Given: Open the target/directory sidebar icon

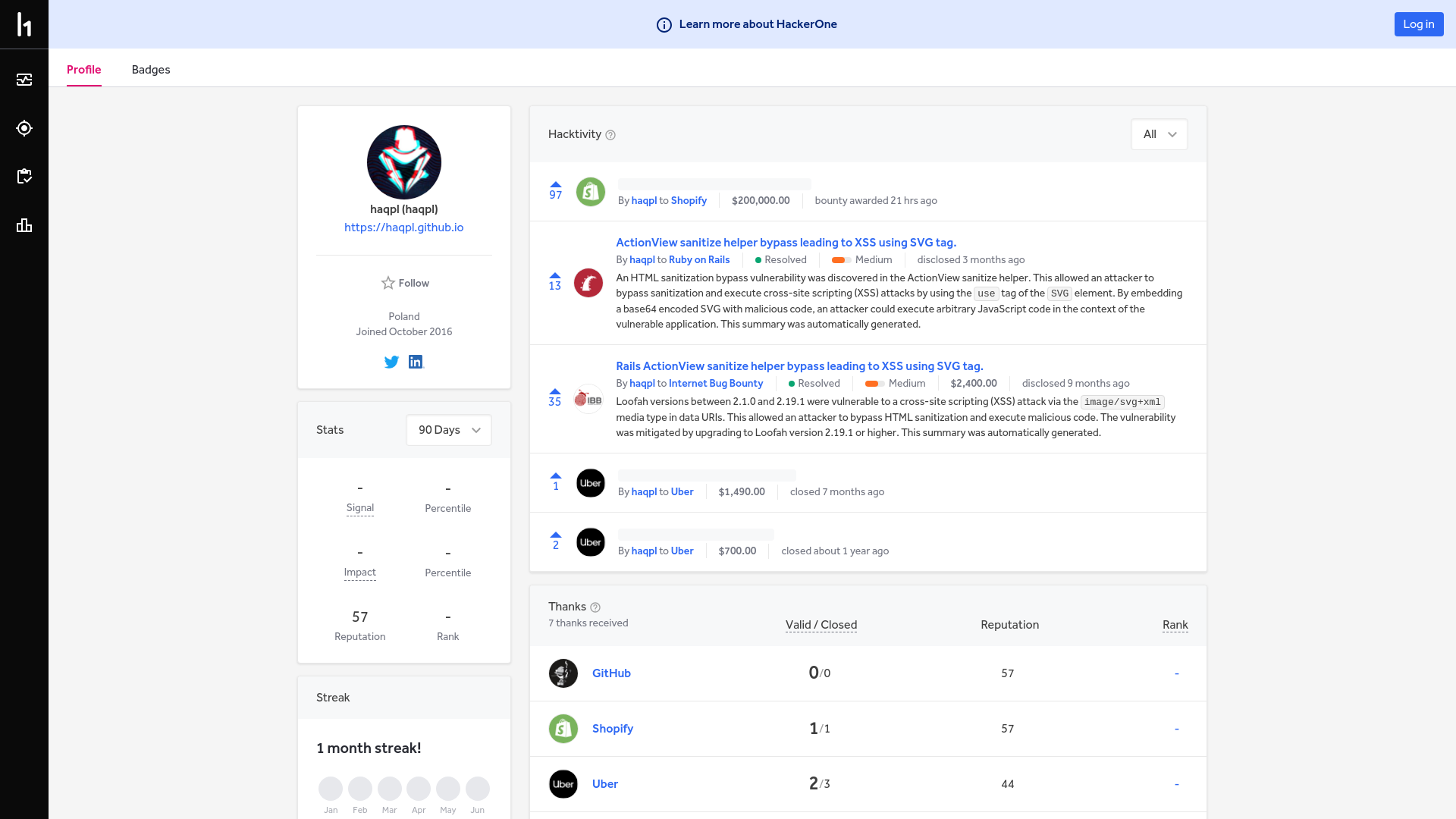Looking at the screenshot, I should click(24, 128).
